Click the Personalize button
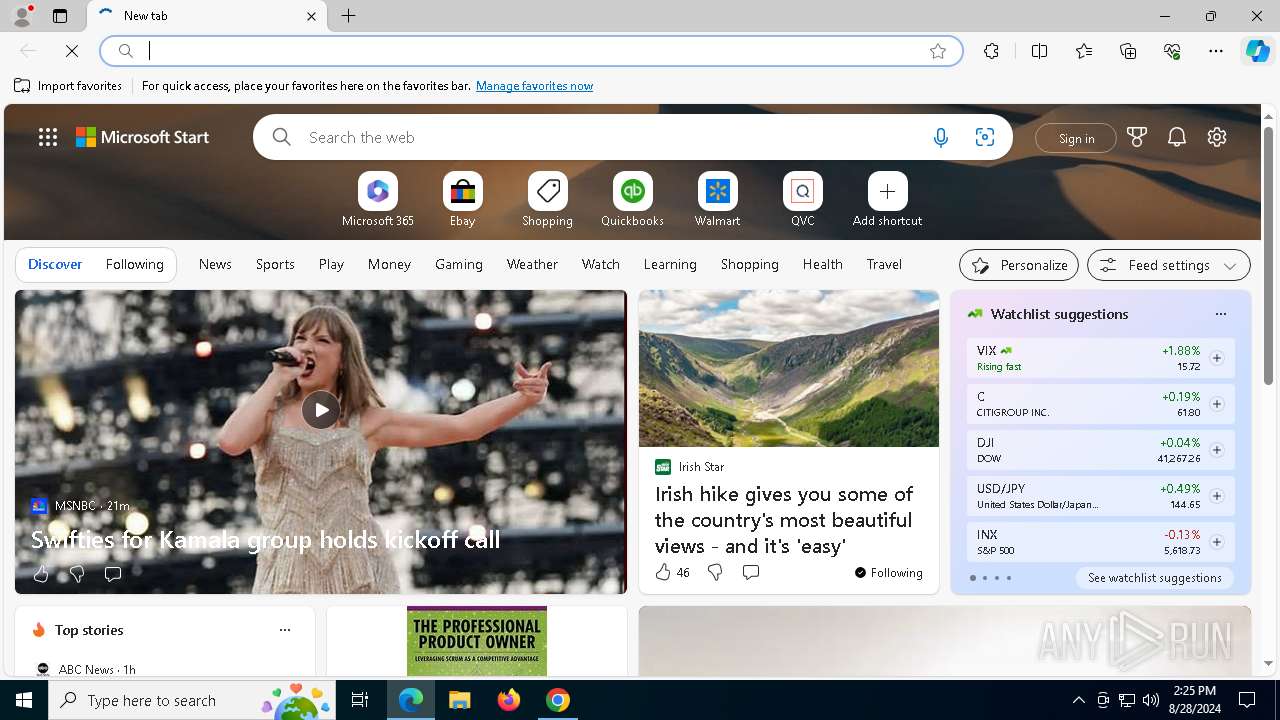This screenshot has height=720, width=1280. 1019,265
